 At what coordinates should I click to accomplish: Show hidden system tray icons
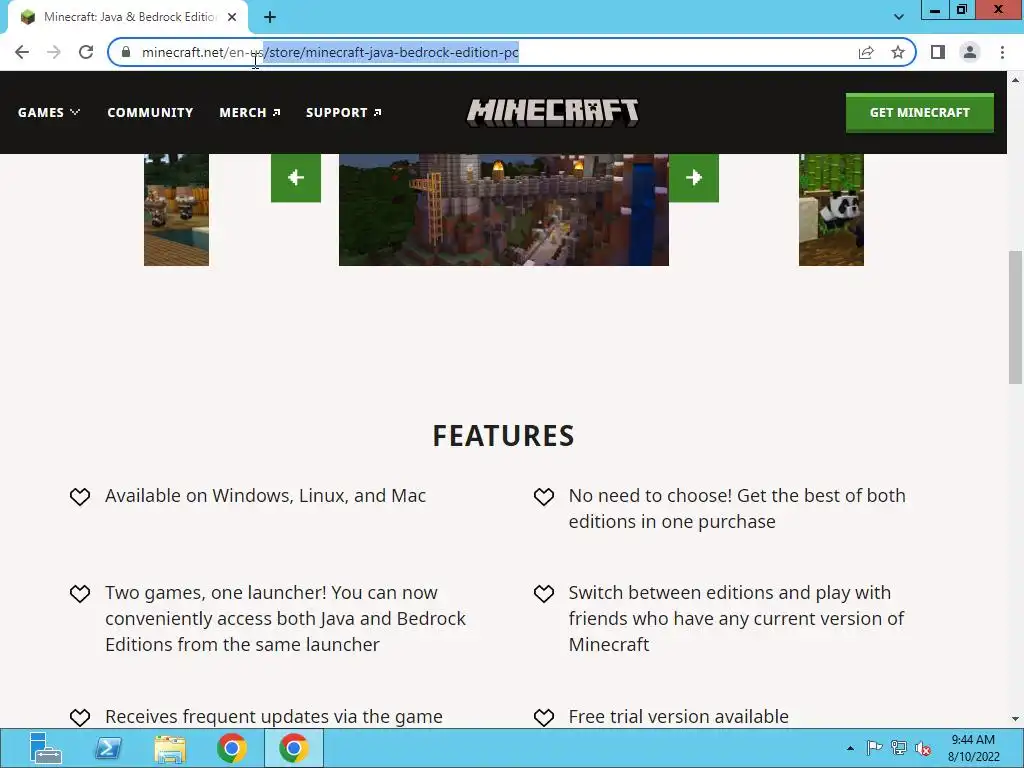[x=850, y=748]
